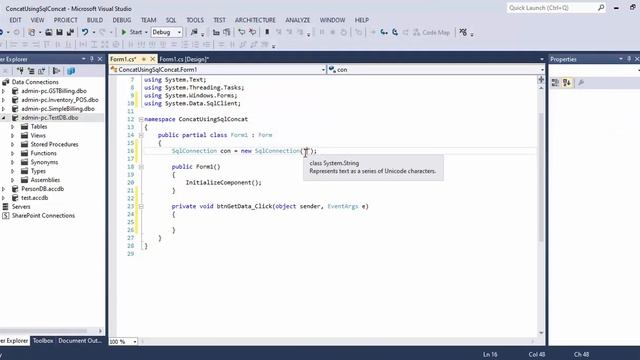Click the Uncomment selected lines icon
Screen dimensions: 640x360
[253, 32]
